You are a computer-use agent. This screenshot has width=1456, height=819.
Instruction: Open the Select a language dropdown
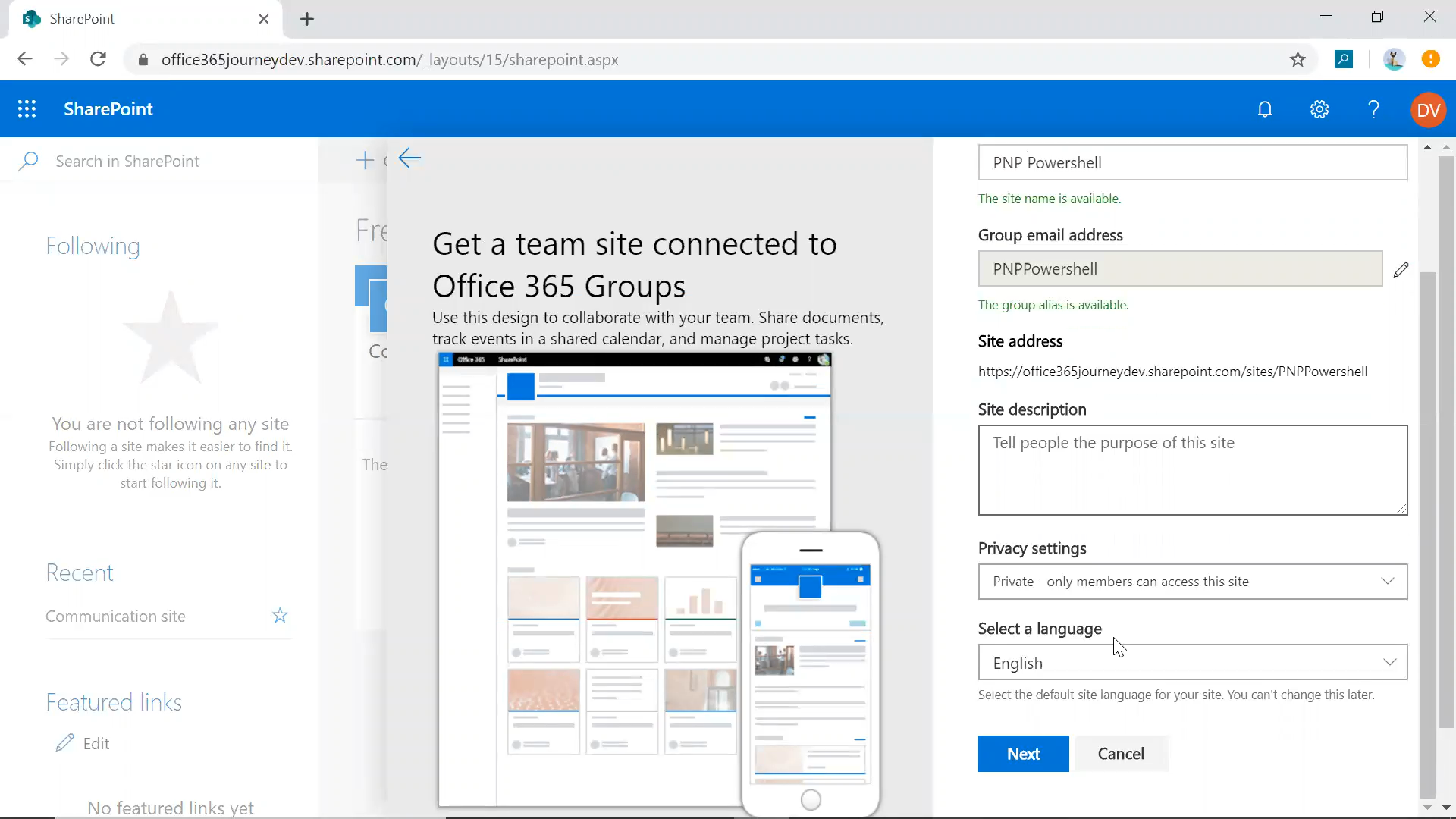[x=1193, y=663]
